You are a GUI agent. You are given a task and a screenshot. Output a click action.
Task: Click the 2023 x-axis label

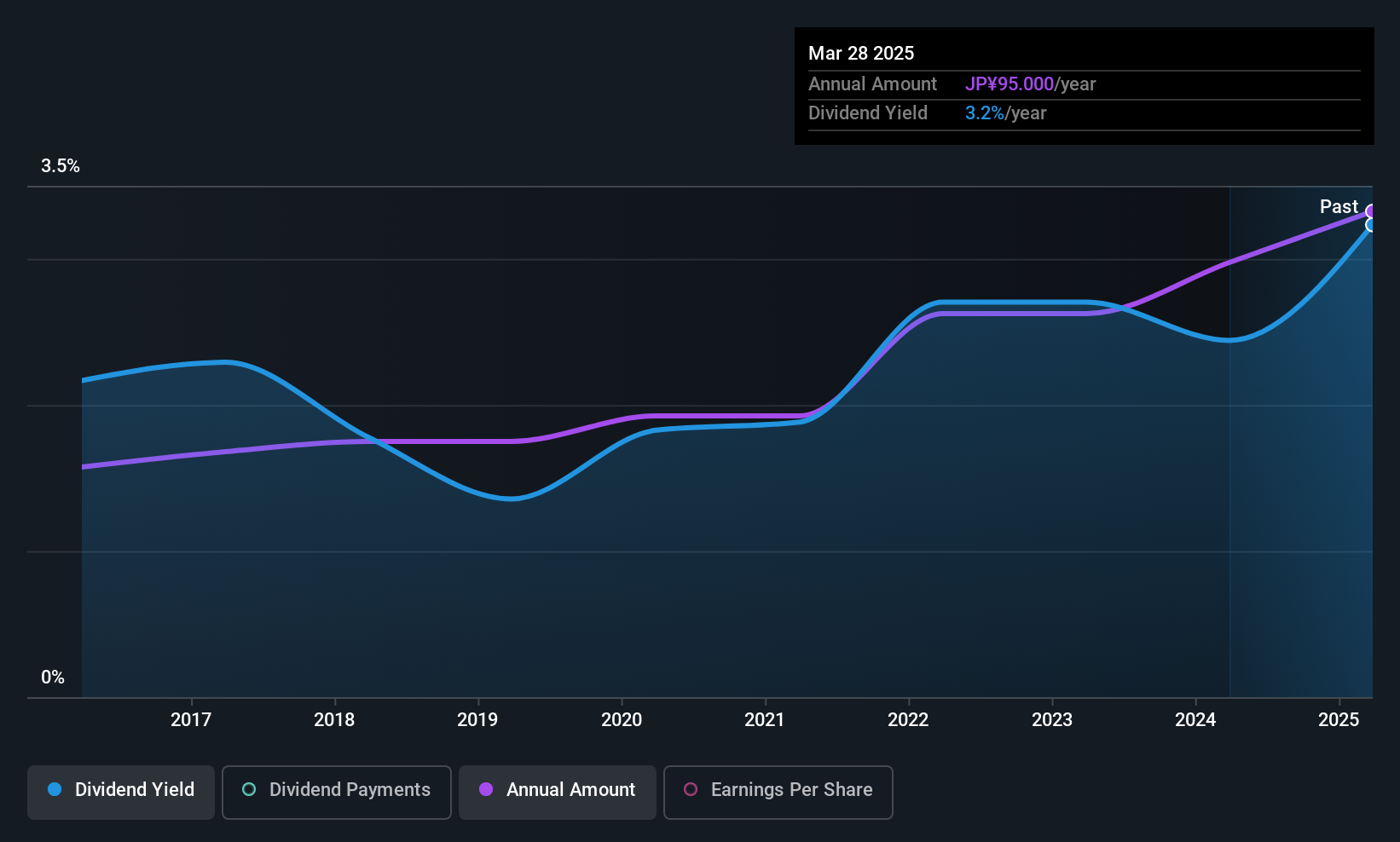pos(1052,720)
